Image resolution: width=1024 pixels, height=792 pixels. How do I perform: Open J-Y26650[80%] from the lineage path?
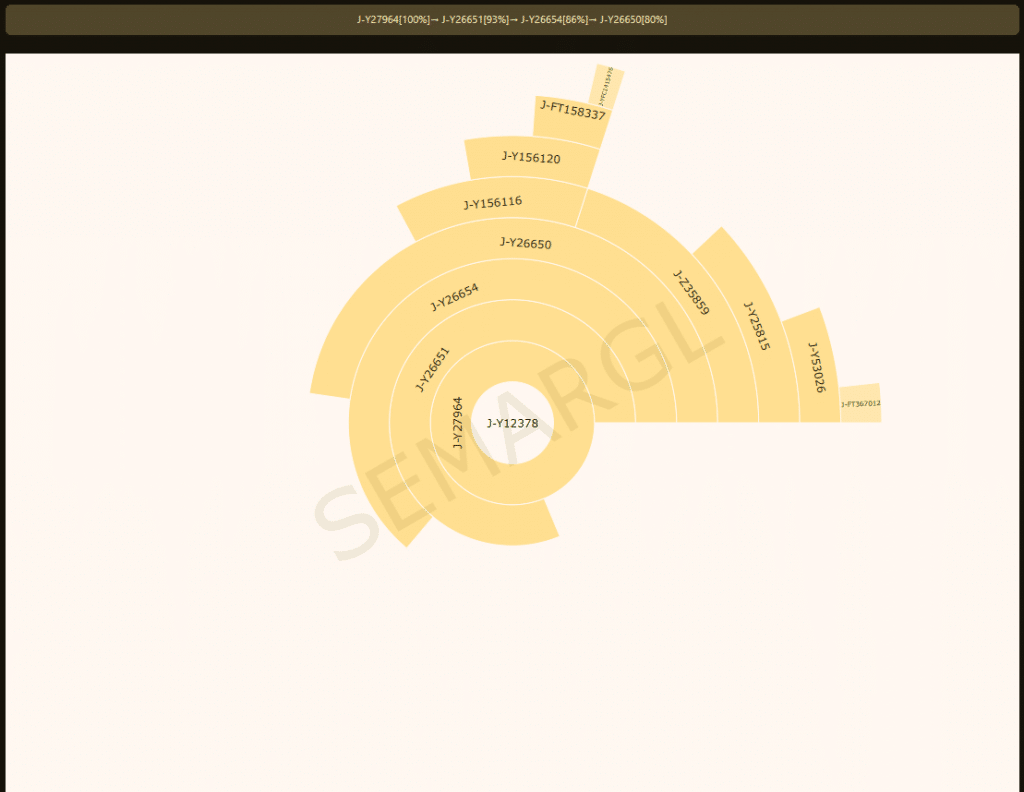(633, 20)
